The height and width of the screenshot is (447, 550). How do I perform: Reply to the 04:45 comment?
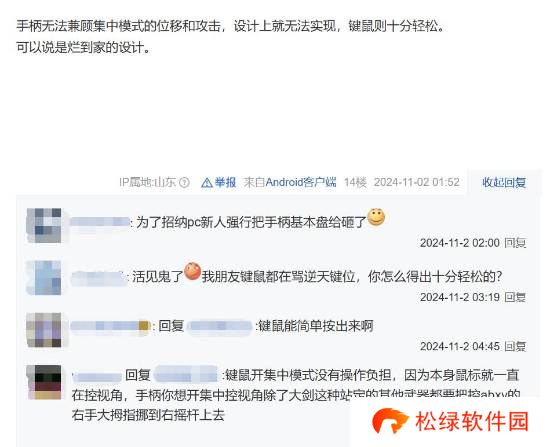click(515, 346)
